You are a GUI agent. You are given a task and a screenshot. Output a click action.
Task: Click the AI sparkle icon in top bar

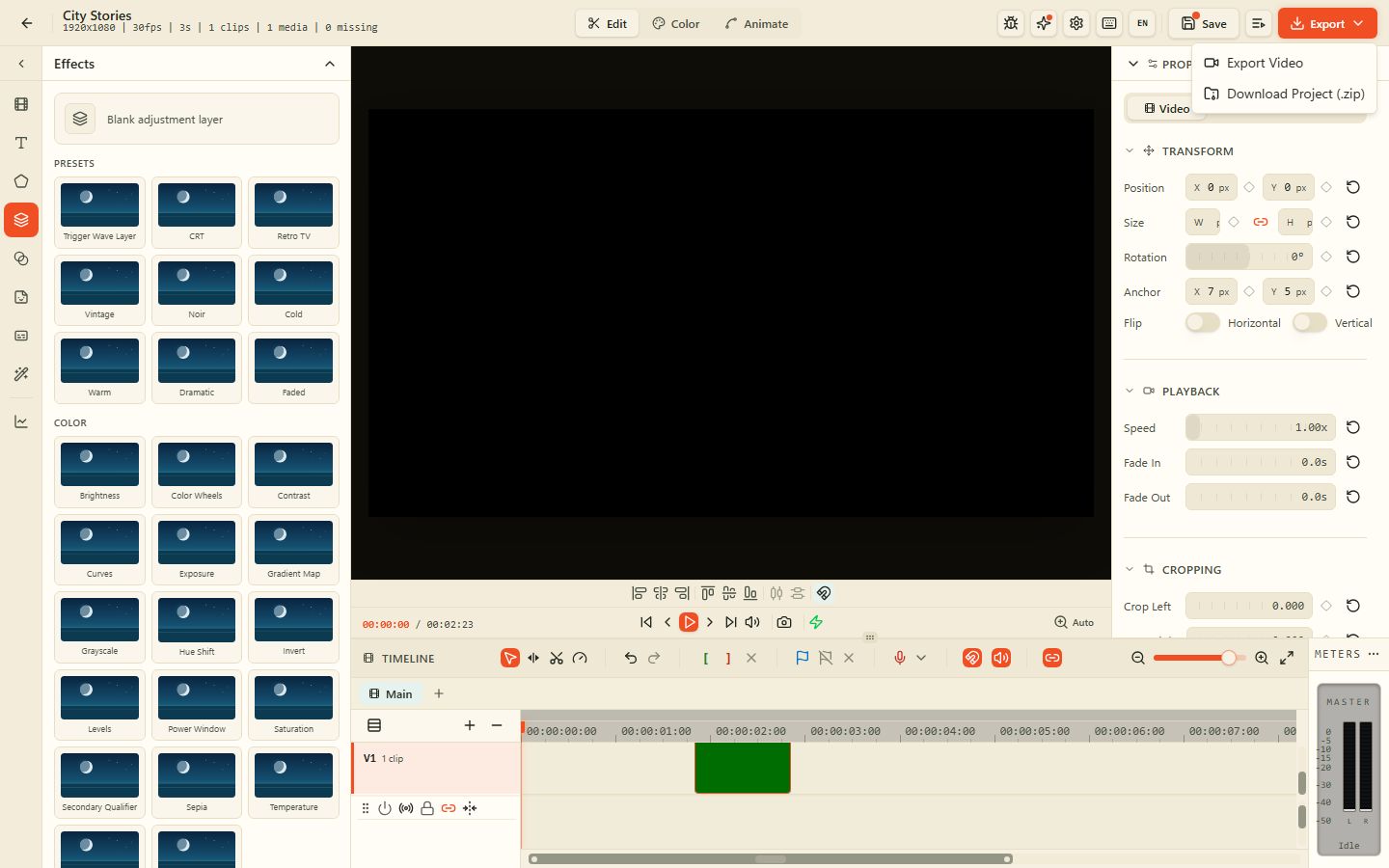[1044, 23]
